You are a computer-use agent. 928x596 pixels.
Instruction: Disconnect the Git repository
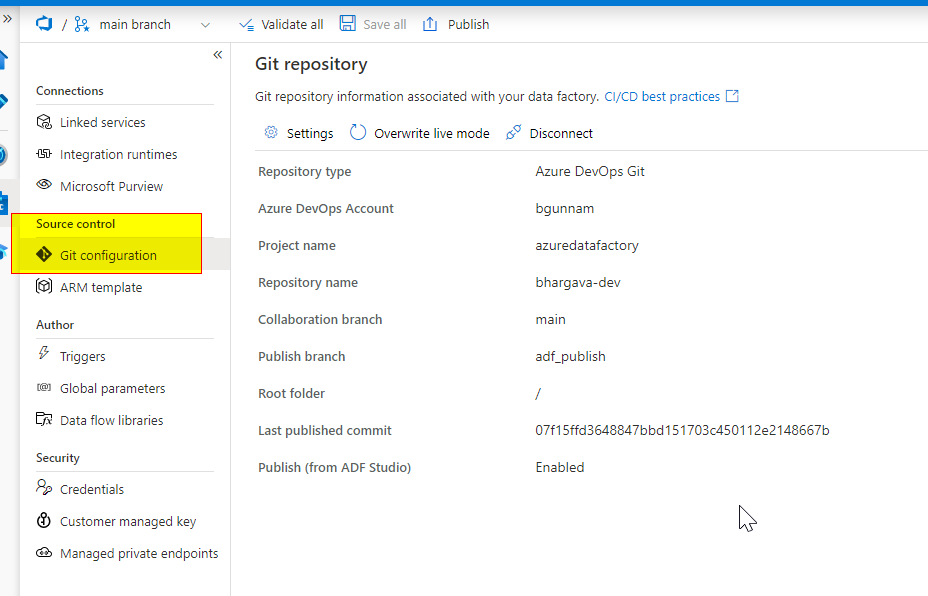(x=560, y=134)
